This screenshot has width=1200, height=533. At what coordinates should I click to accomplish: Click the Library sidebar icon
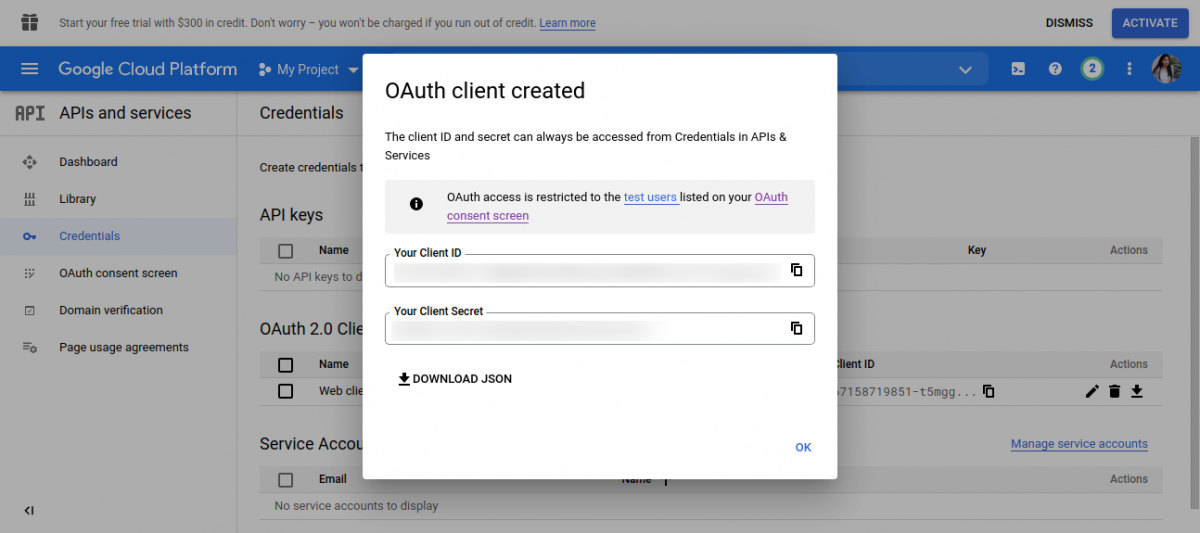(29, 199)
